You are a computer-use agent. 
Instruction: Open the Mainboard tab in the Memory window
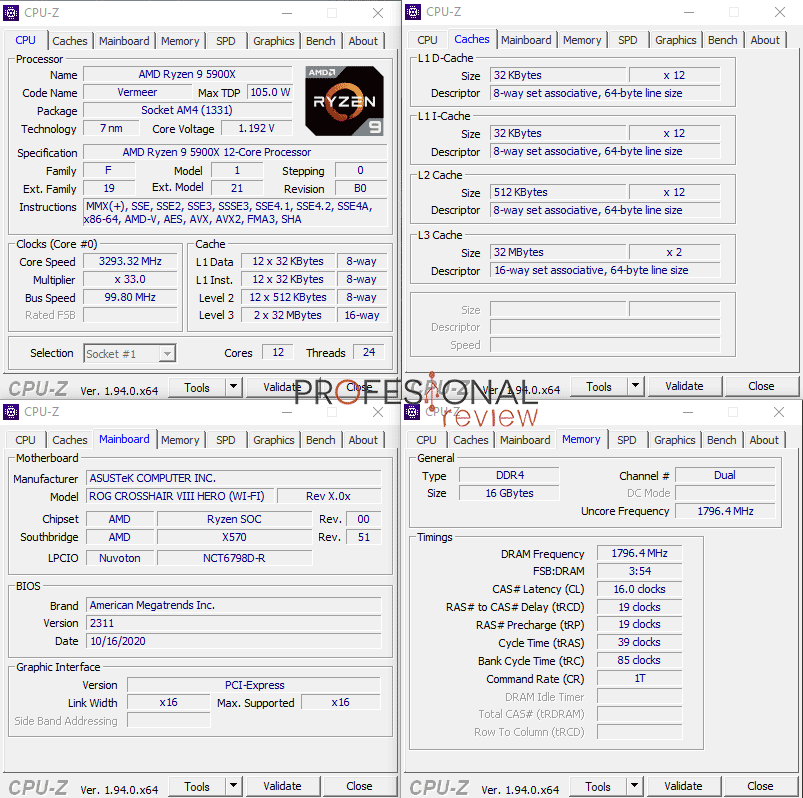point(525,440)
